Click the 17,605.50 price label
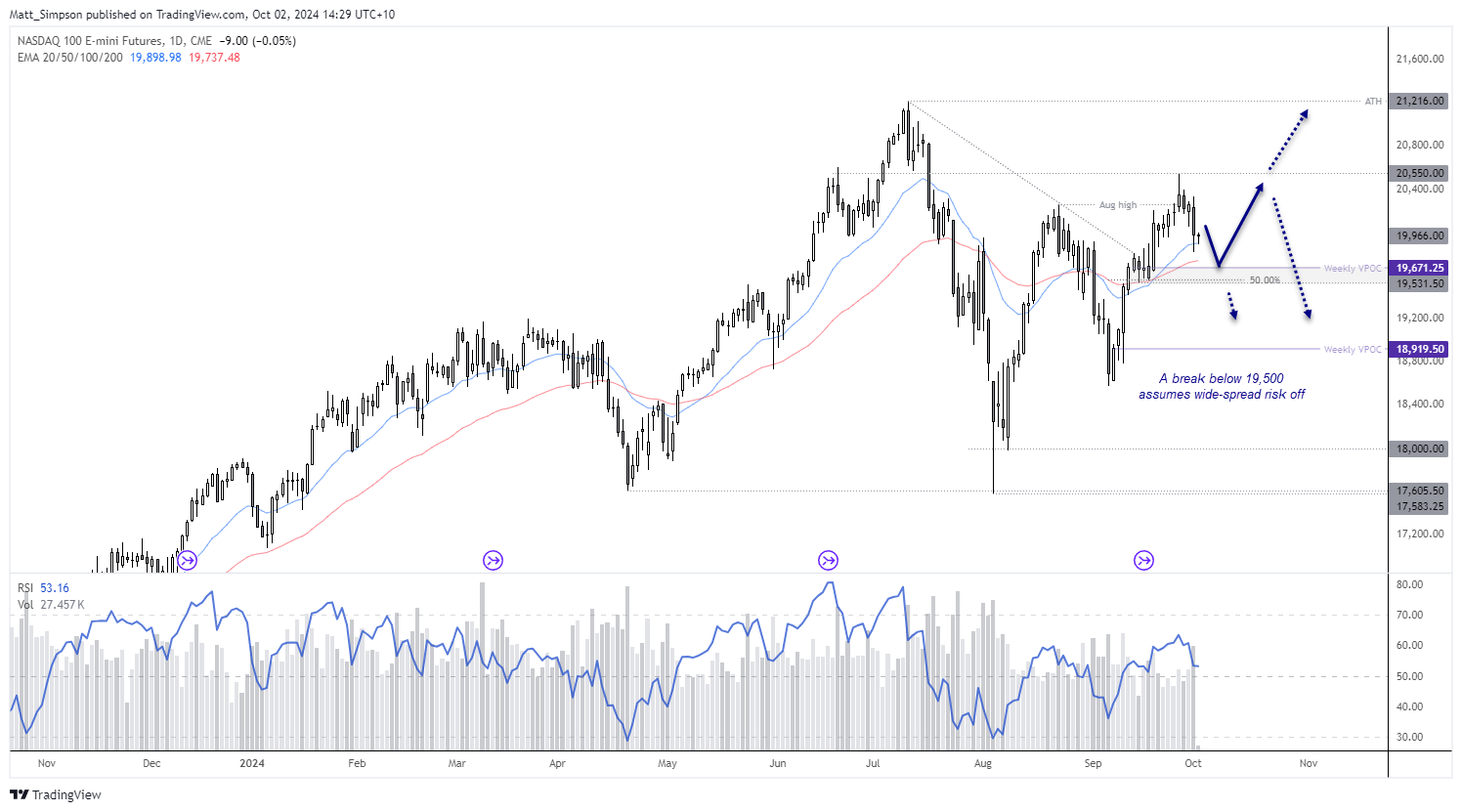The height and width of the screenshot is (812, 1462). tap(1420, 491)
